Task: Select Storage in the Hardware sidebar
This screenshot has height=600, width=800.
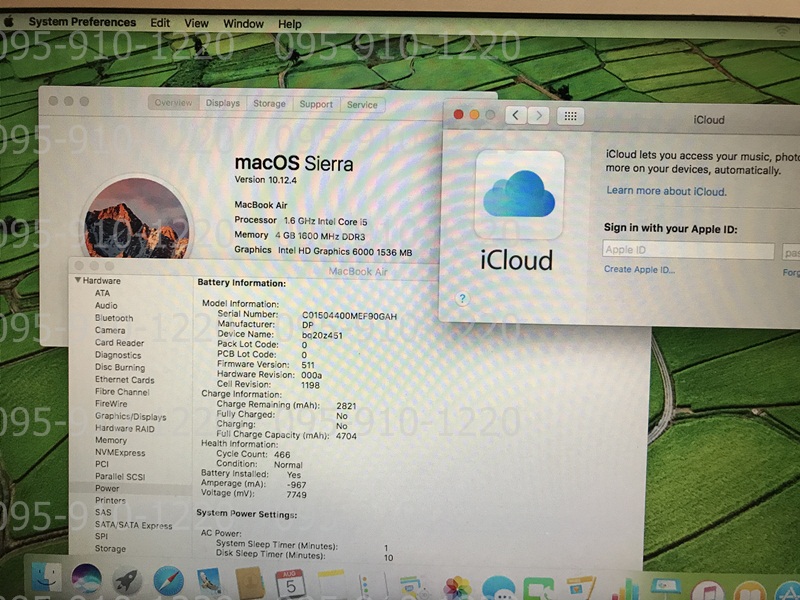Action: pyautogui.click(x=110, y=549)
